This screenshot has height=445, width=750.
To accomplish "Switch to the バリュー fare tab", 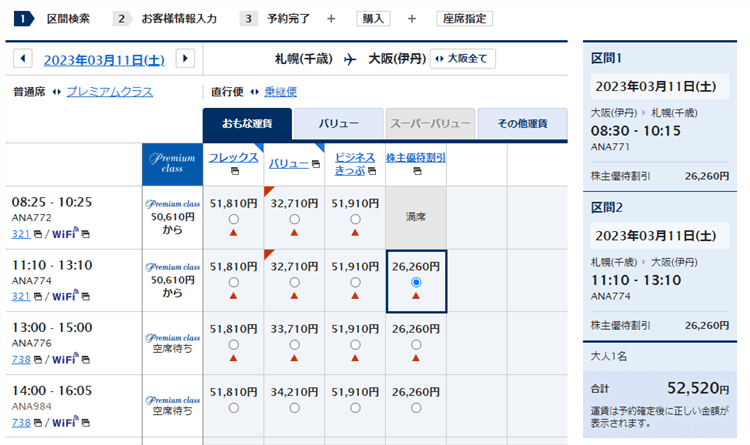I will pyautogui.click(x=338, y=124).
